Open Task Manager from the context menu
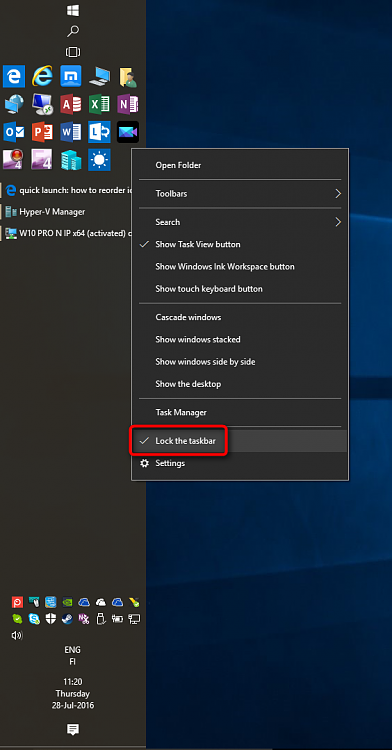Screen dimensions: 392x750 (x=239, y=412)
